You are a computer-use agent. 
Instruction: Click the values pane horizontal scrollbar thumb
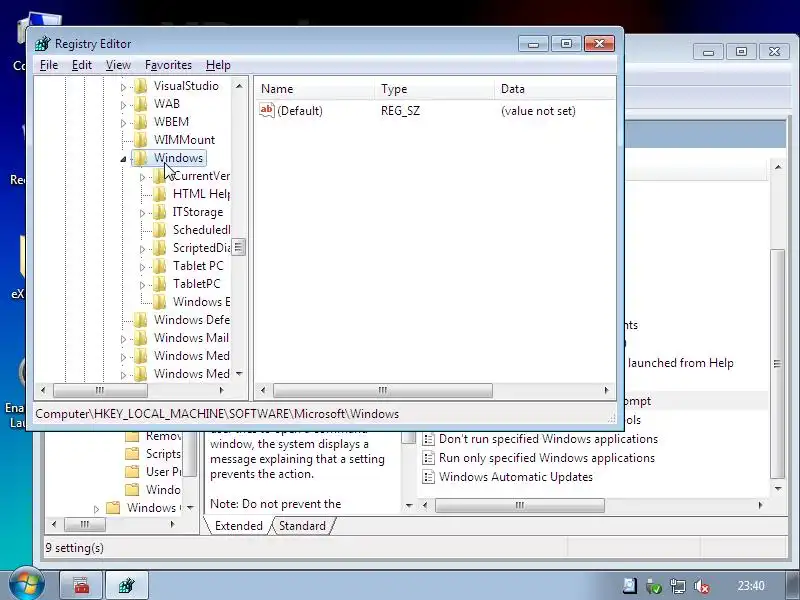point(383,390)
